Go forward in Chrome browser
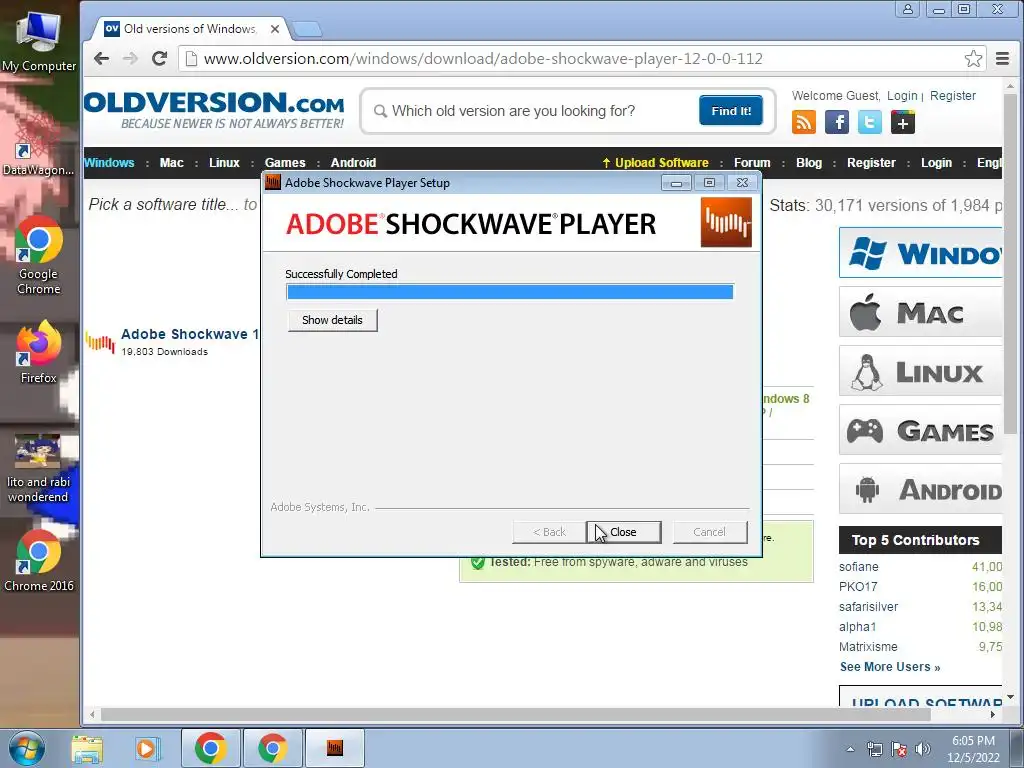Image resolution: width=1024 pixels, height=768 pixels. point(131,59)
